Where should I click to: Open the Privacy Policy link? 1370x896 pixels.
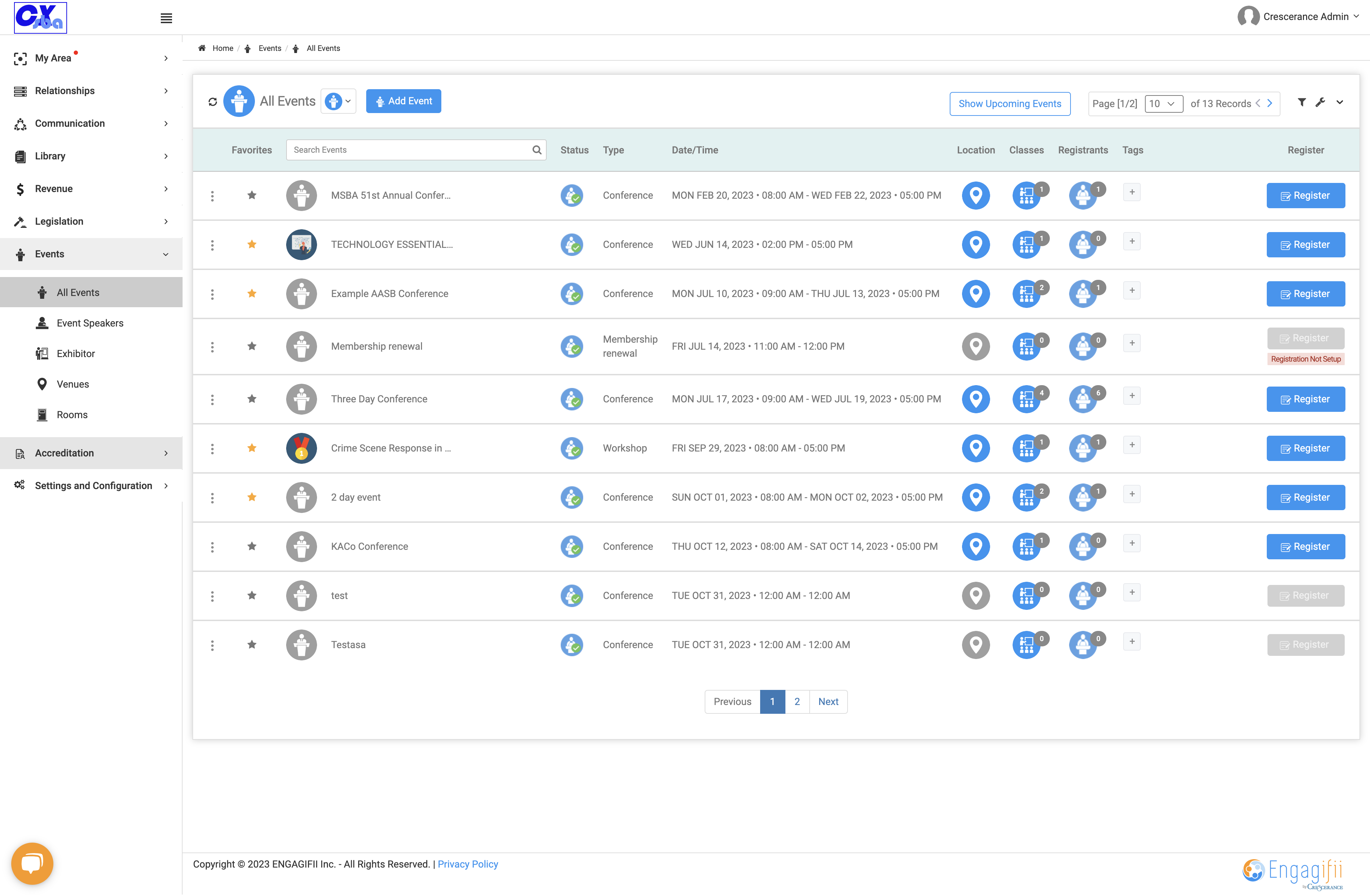pyautogui.click(x=467, y=864)
